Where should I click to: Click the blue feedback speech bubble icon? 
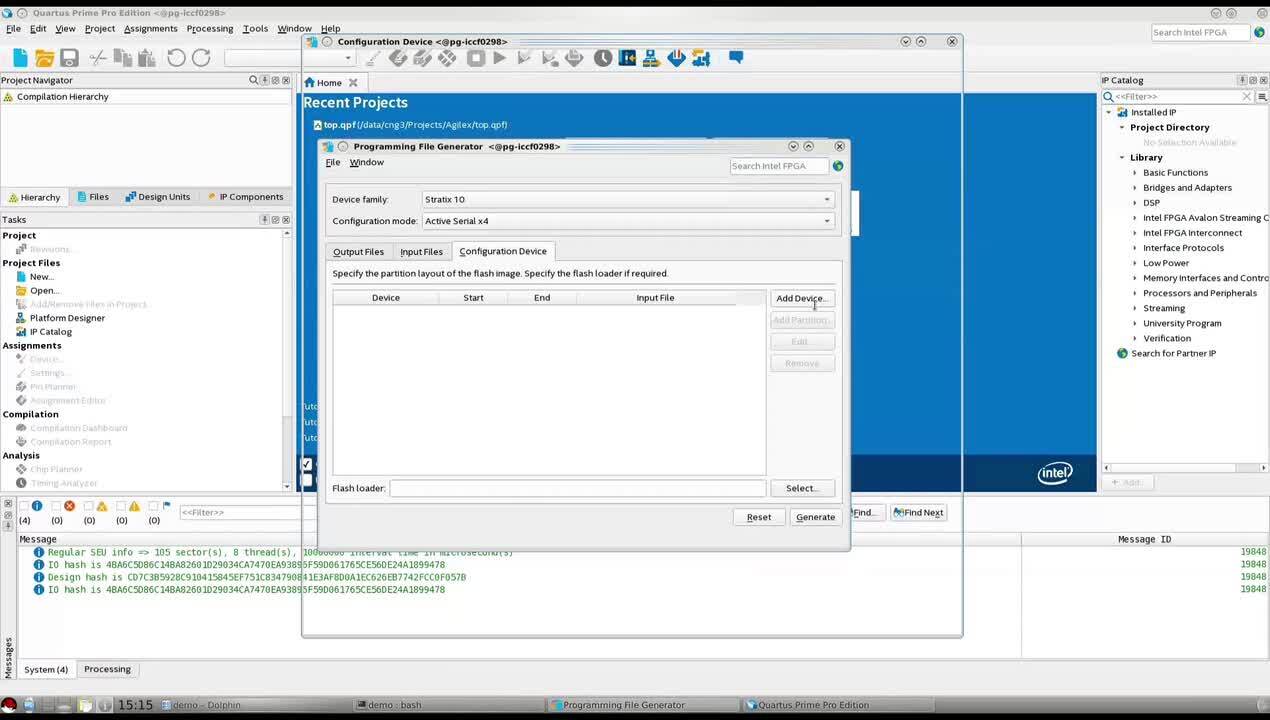tap(736, 58)
